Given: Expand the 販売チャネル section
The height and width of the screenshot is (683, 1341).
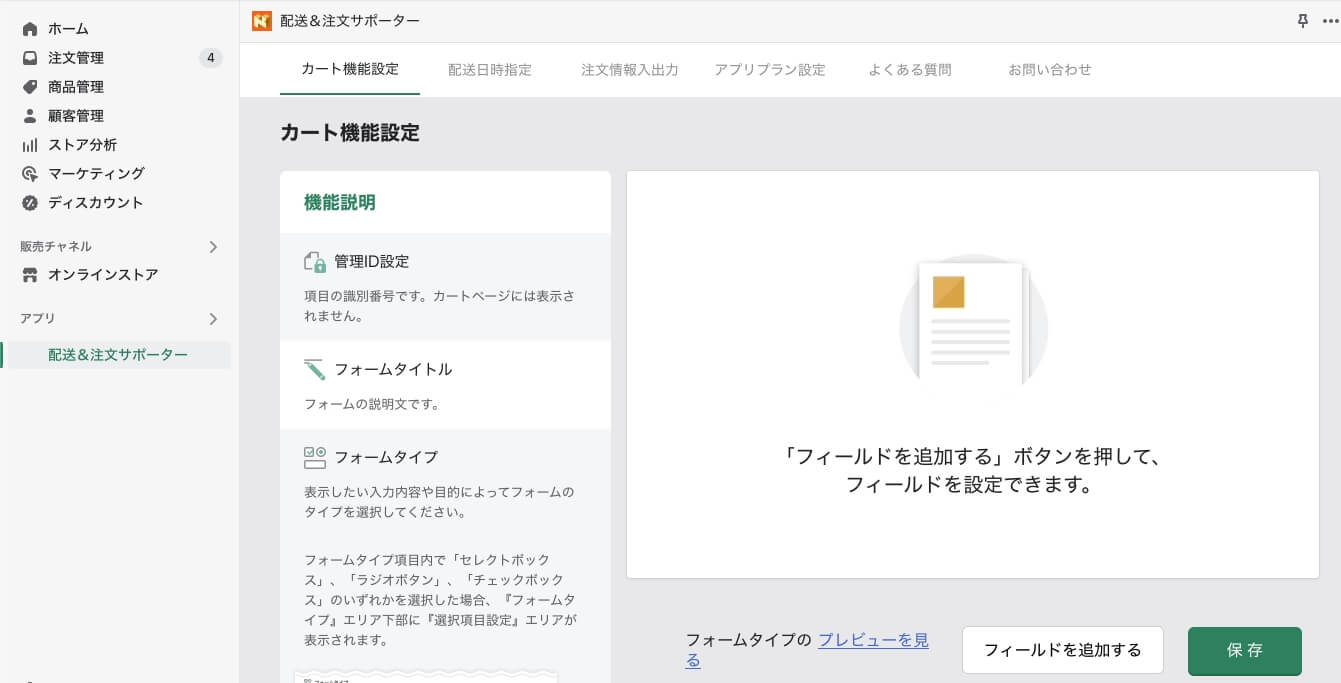Looking at the screenshot, I should (x=213, y=247).
